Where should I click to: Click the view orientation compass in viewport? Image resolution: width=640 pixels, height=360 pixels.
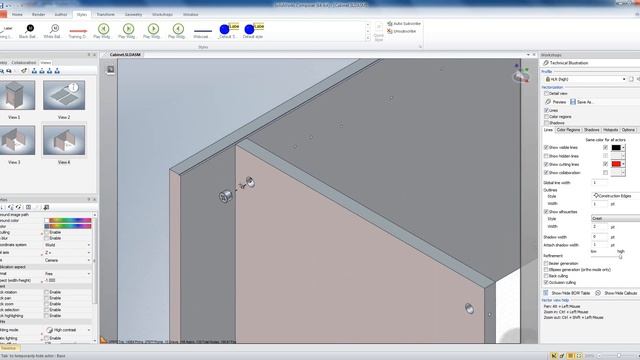point(521,74)
